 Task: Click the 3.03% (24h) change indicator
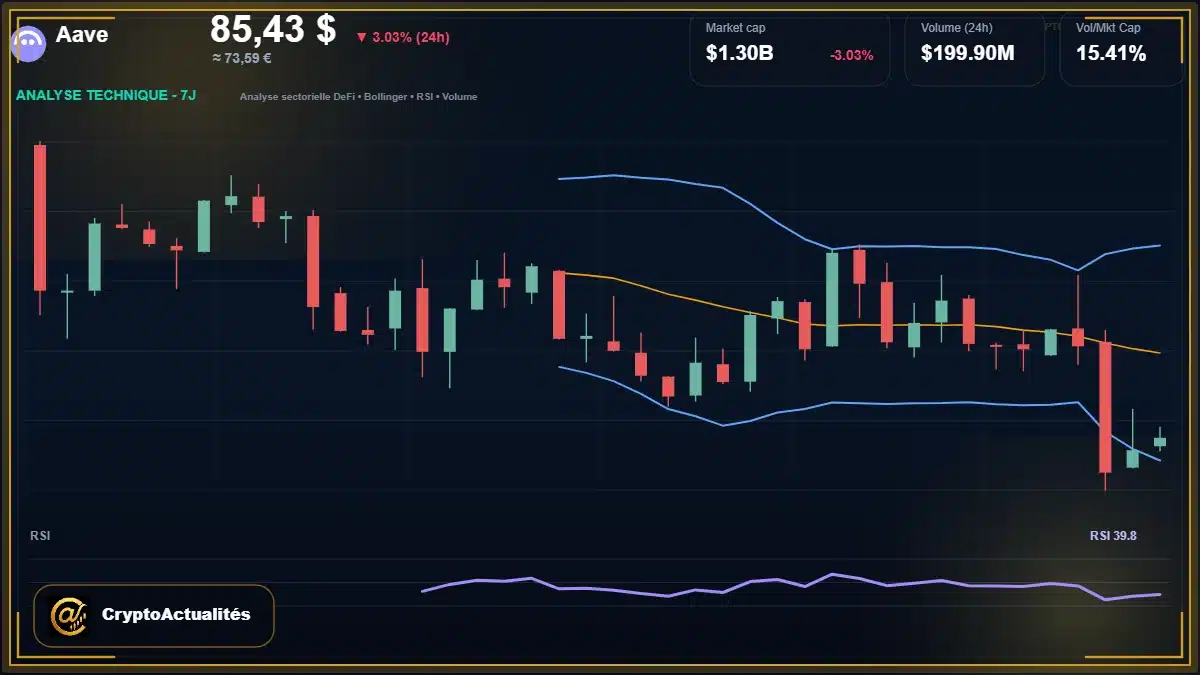[403, 37]
